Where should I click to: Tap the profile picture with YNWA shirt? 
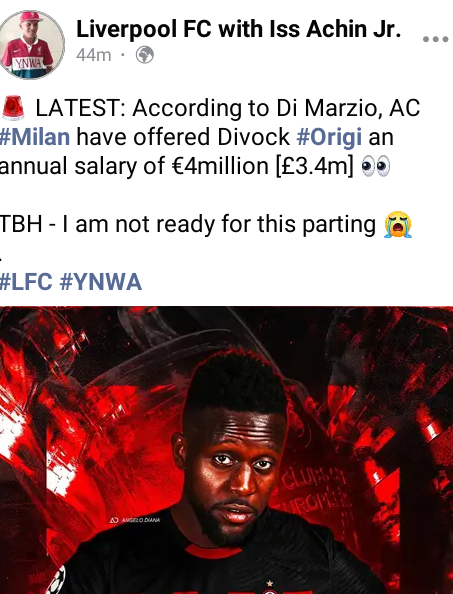tap(30, 45)
